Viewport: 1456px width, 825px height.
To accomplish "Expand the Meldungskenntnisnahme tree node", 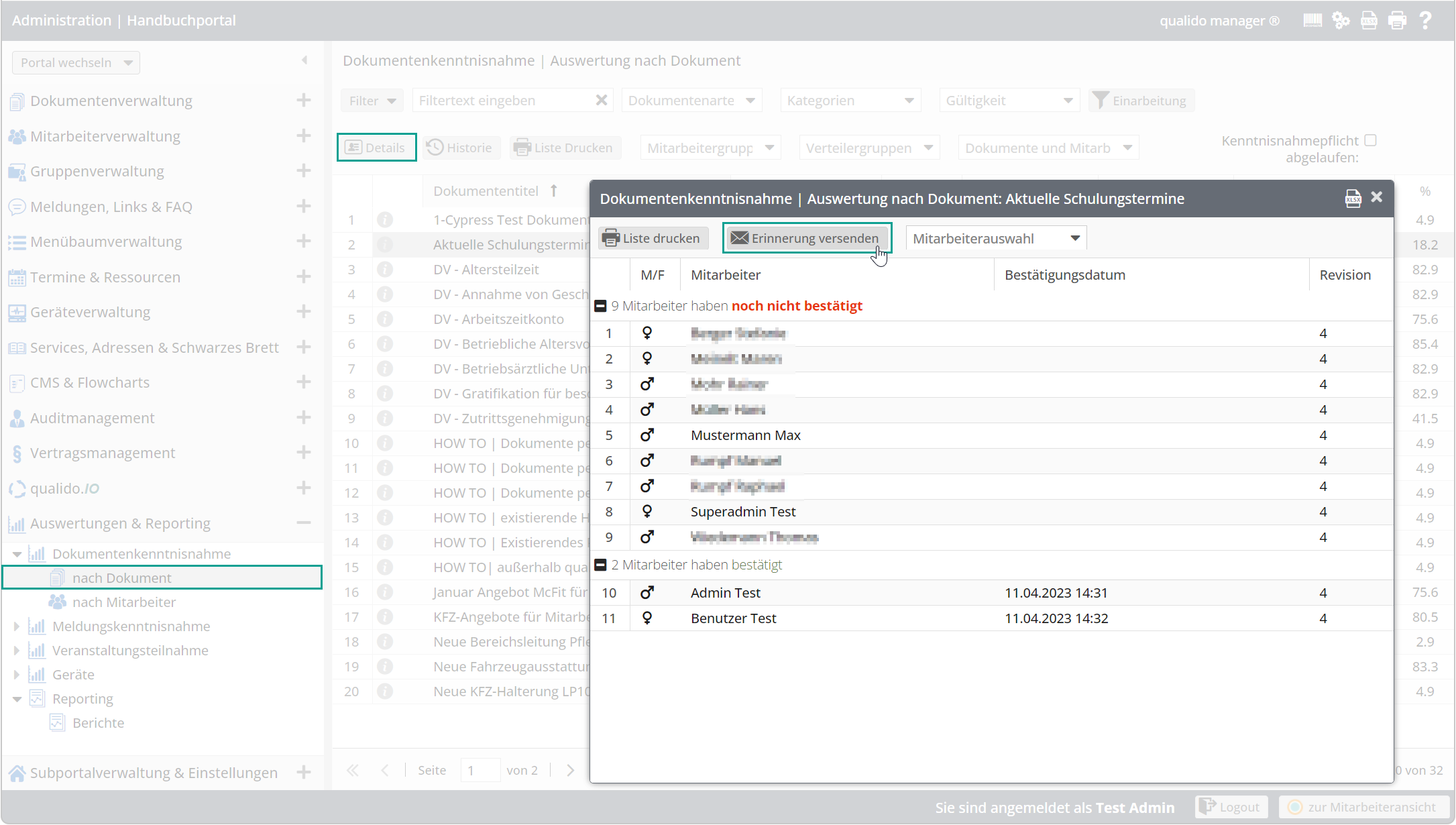I will (x=17, y=626).
